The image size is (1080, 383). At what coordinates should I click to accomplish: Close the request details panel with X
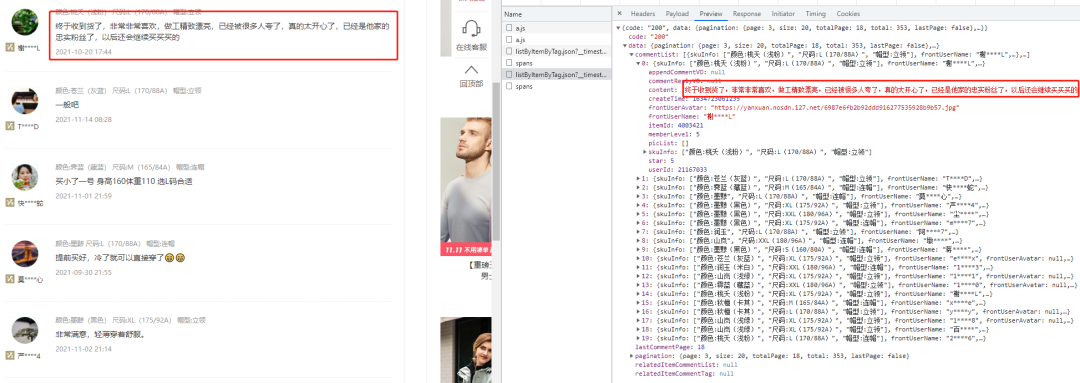(x=620, y=14)
